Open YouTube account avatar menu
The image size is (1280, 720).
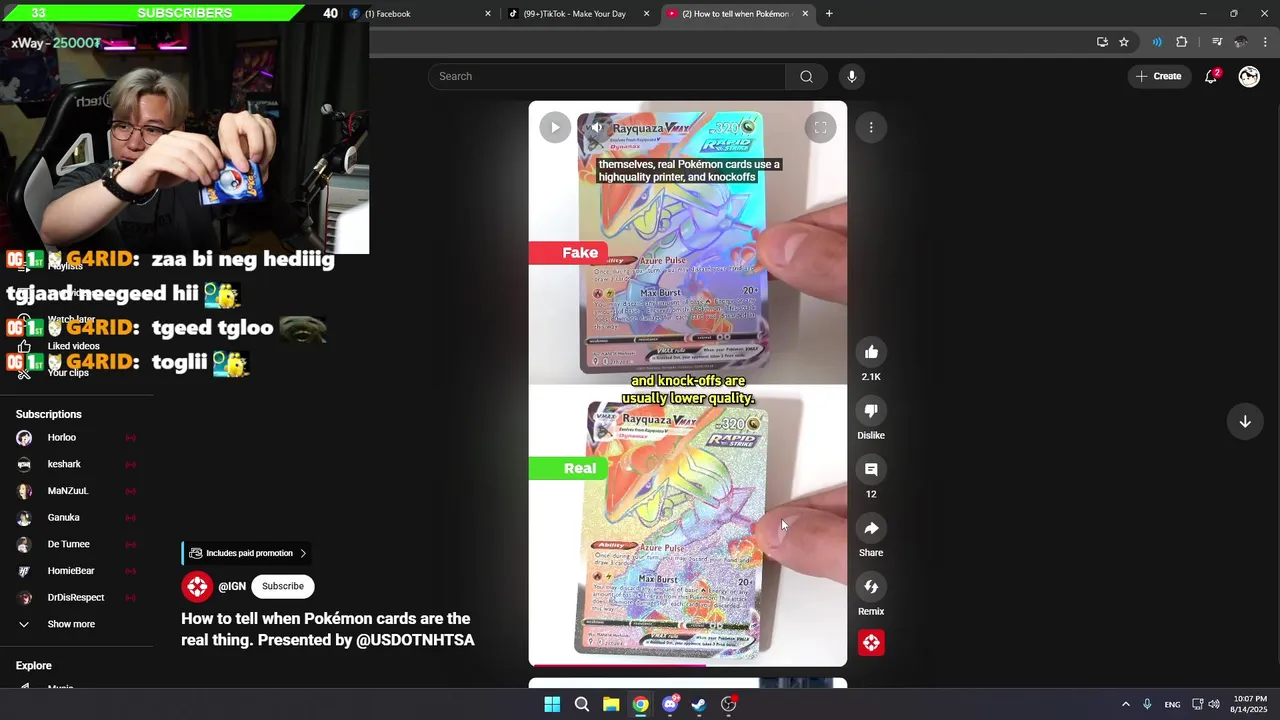(1249, 76)
